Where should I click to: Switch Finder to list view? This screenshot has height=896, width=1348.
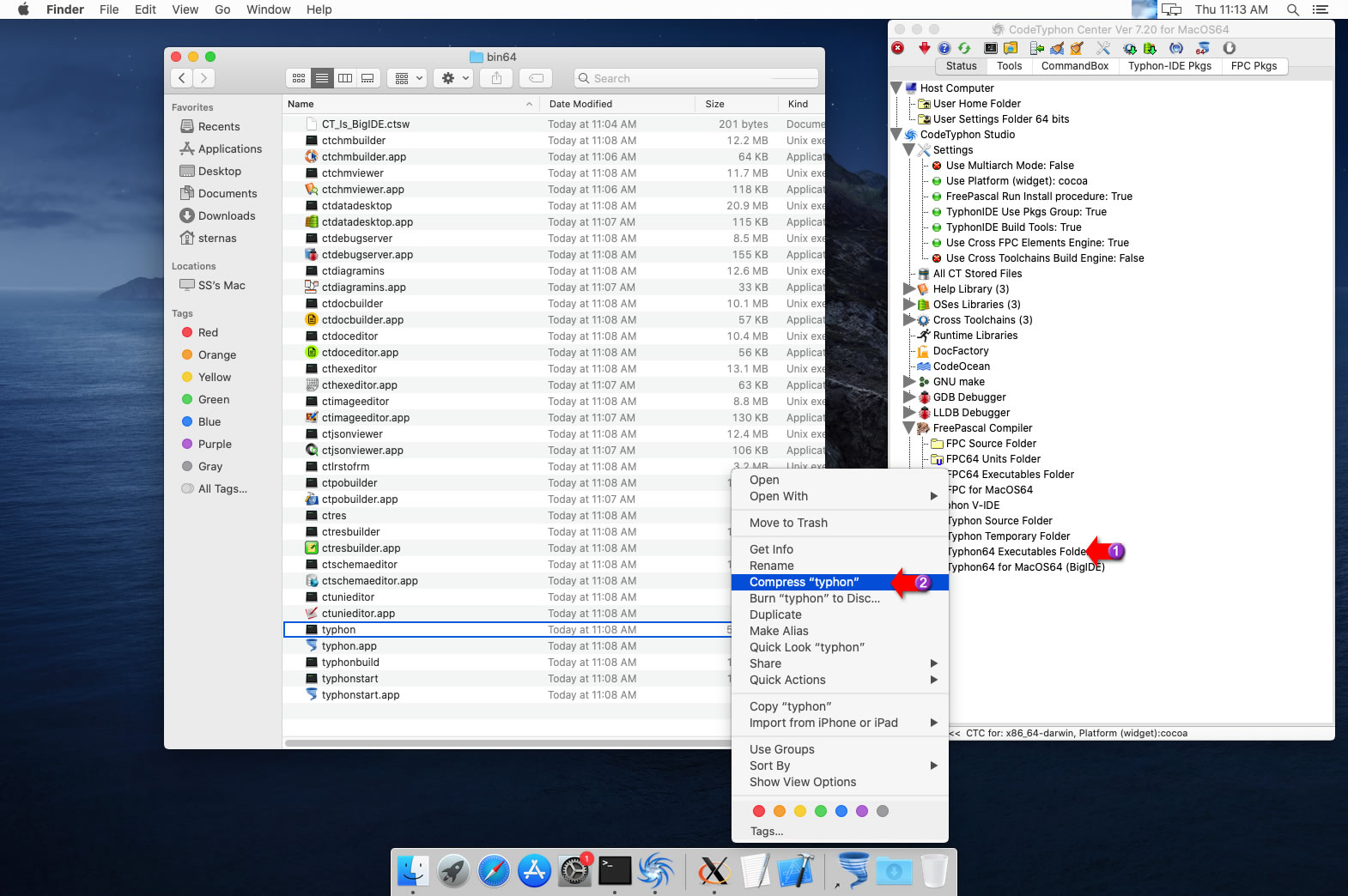coord(321,78)
